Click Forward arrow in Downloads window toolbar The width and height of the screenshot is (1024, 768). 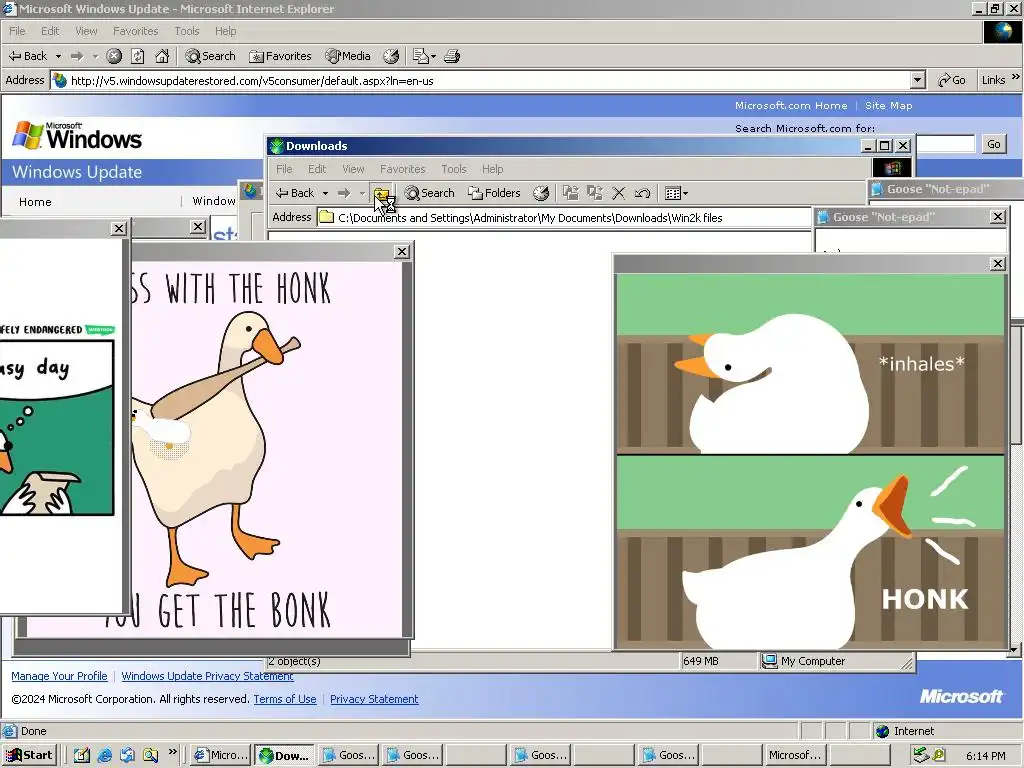(x=344, y=193)
